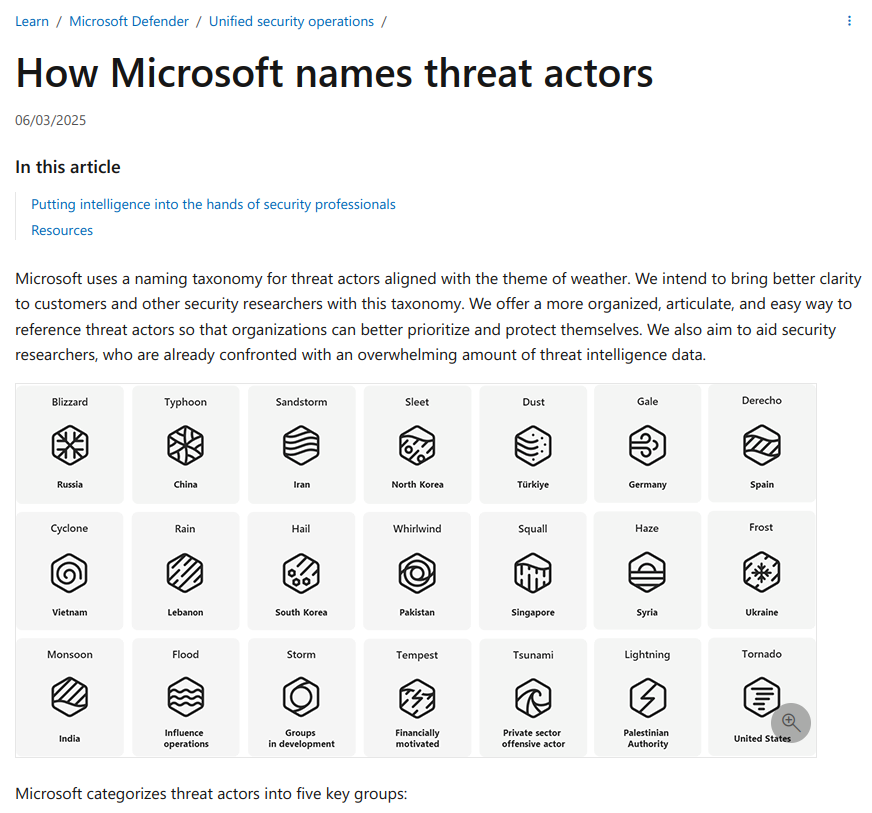Jump to the Resources section link
This screenshot has width=872, height=813.
[x=62, y=230]
